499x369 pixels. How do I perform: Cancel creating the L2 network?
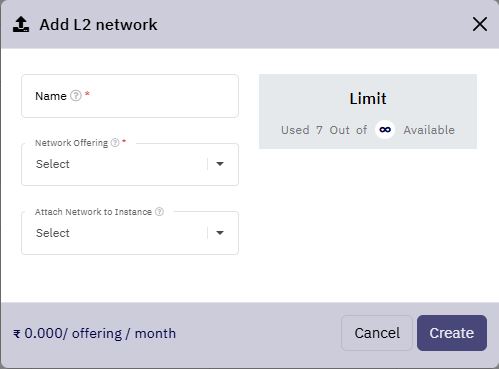pyautogui.click(x=377, y=333)
